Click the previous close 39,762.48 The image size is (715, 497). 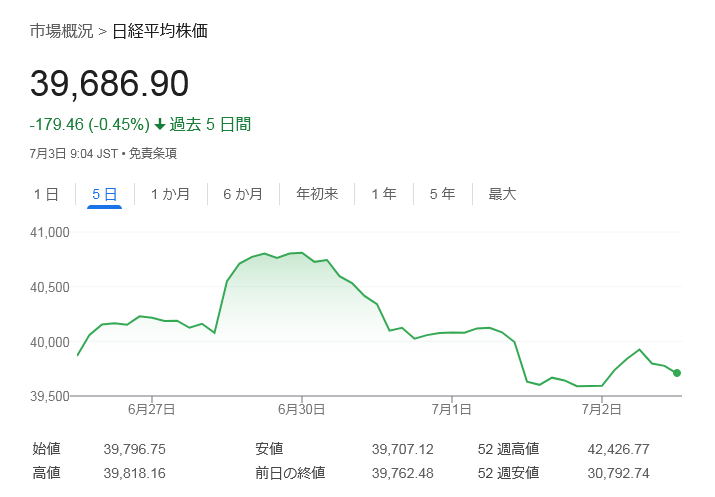pyautogui.click(x=403, y=473)
